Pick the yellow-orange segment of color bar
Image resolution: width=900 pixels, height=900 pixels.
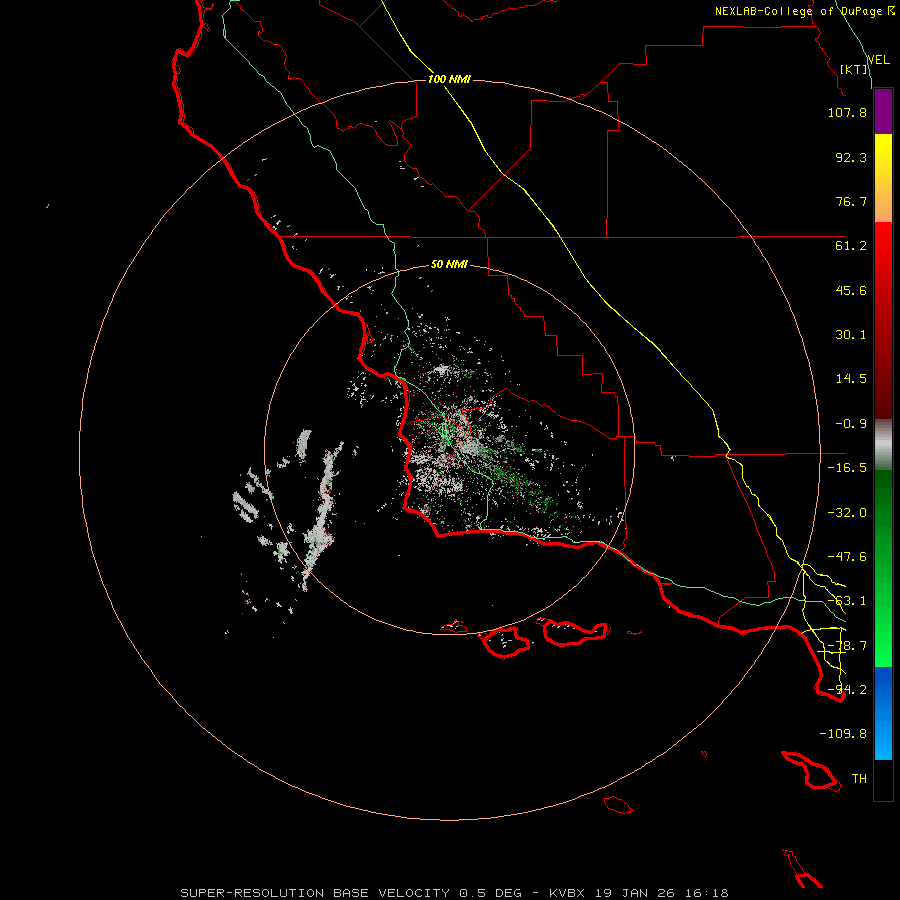click(883, 178)
